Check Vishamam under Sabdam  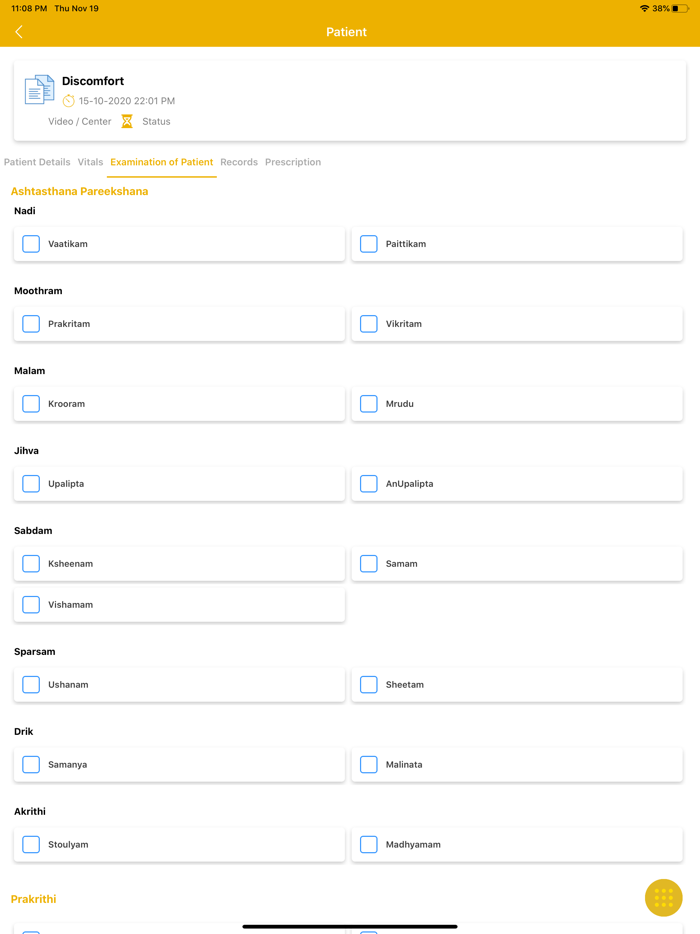pyautogui.click(x=31, y=605)
